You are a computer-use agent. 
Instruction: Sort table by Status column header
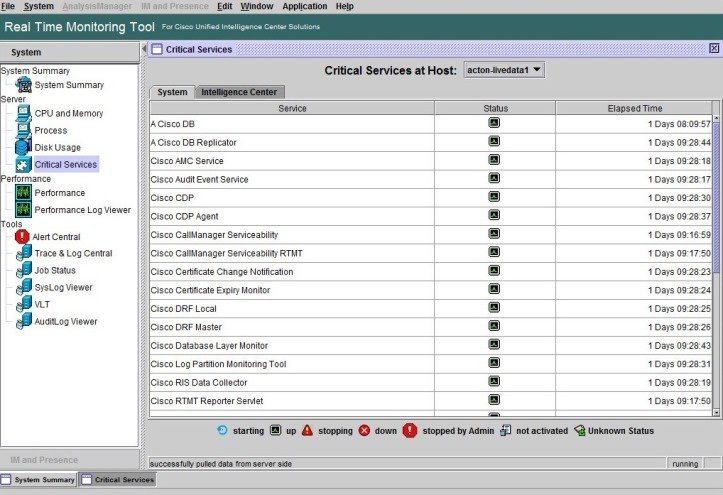pyautogui.click(x=495, y=108)
